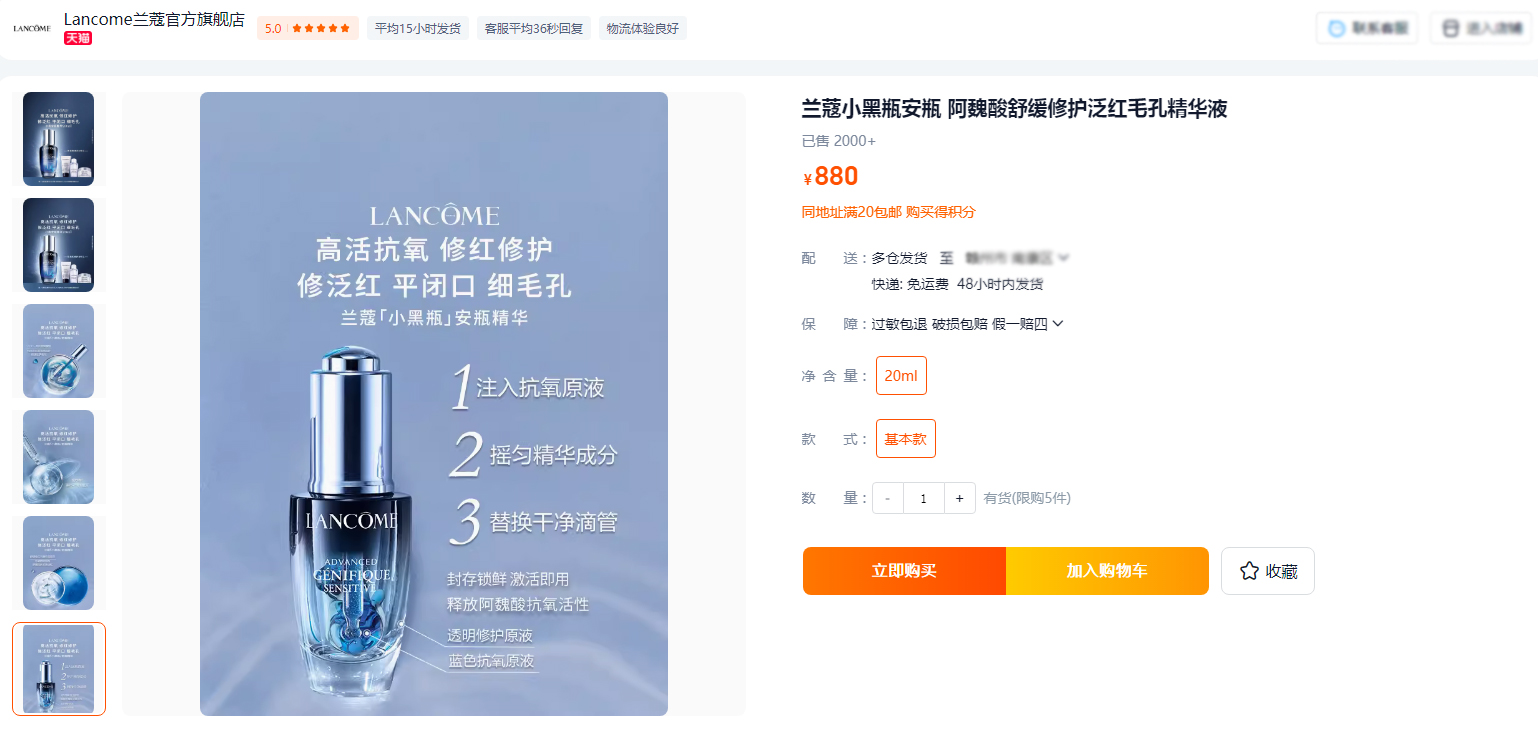
Task: Select the 20ml net content option
Action: 901,375
